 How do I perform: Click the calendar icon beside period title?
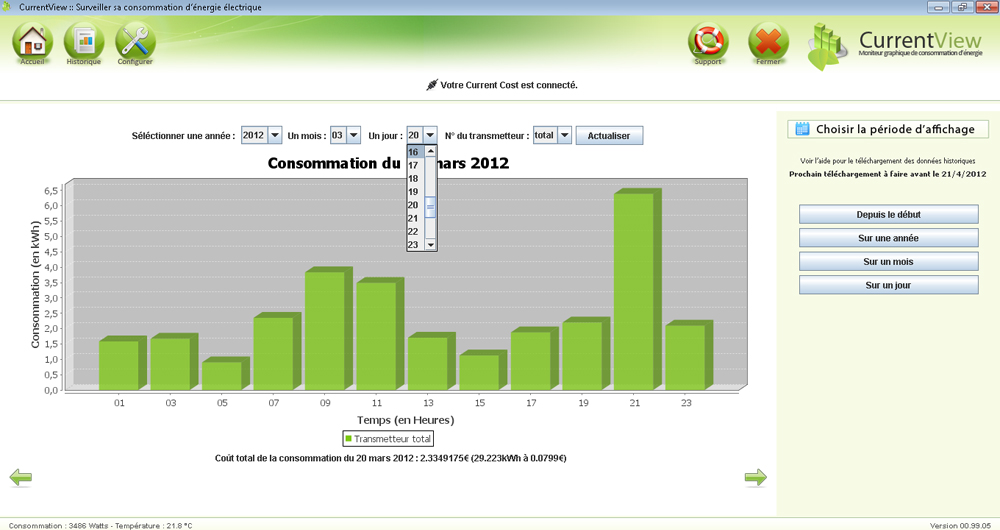point(802,129)
